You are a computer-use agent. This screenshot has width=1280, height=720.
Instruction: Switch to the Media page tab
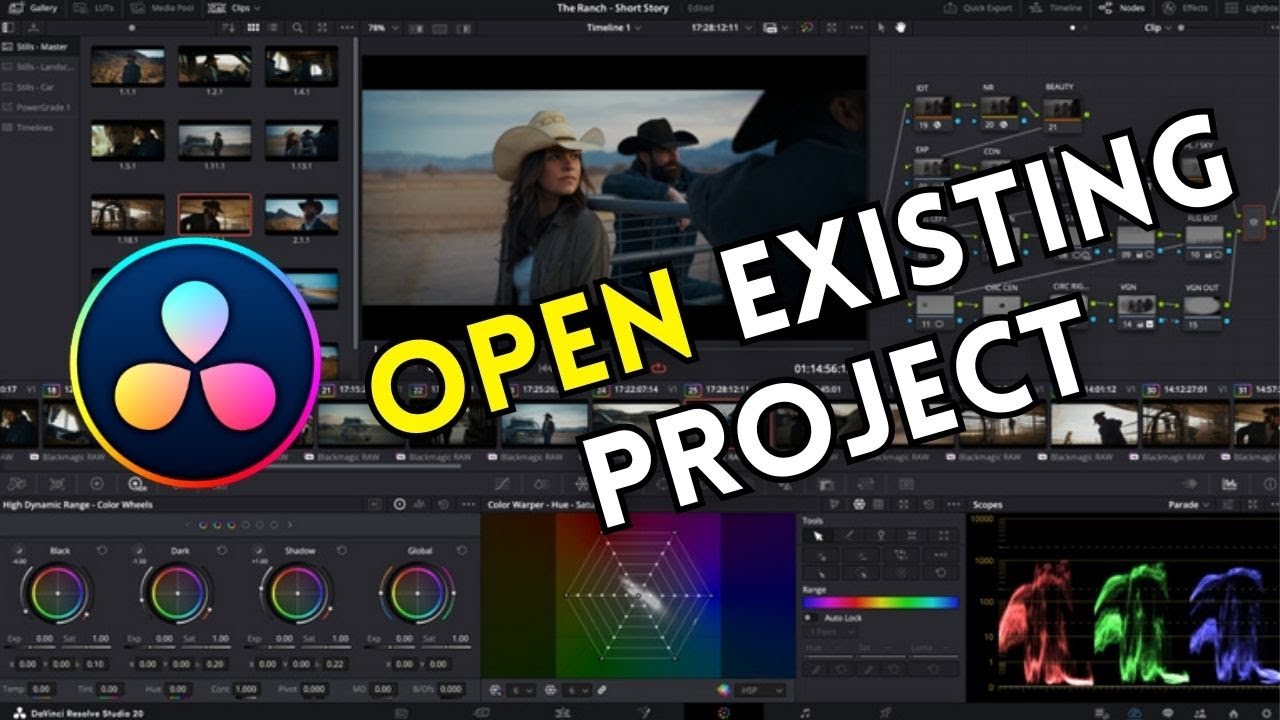[401, 712]
